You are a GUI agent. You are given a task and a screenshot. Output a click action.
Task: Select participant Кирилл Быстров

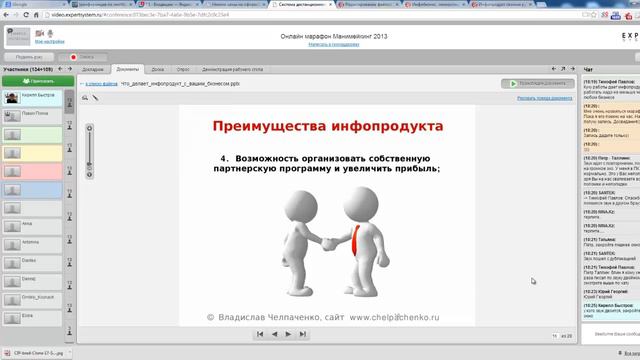(32, 98)
